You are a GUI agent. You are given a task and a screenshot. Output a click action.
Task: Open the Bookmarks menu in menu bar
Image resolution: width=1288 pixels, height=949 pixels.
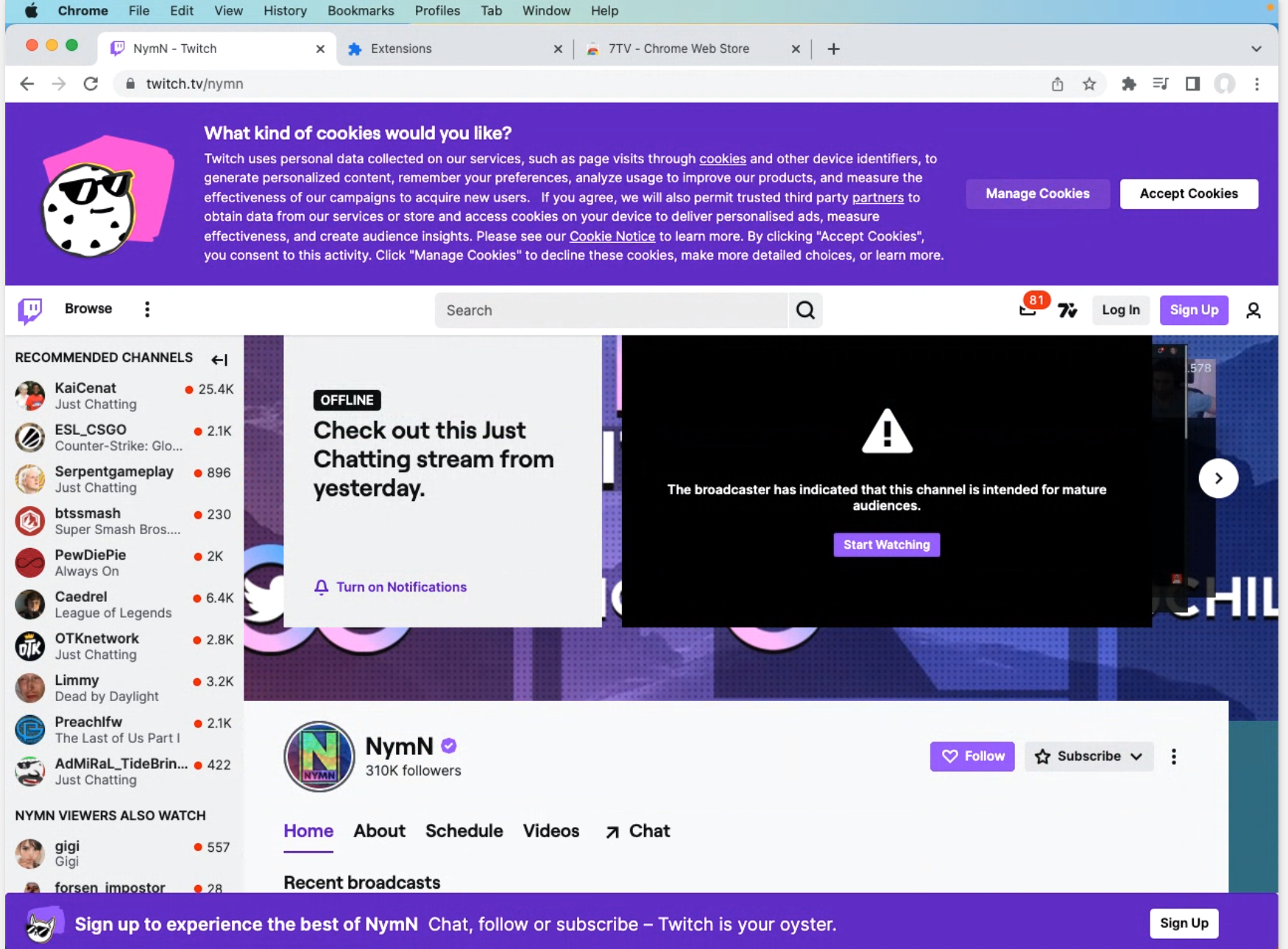[x=361, y=10]
